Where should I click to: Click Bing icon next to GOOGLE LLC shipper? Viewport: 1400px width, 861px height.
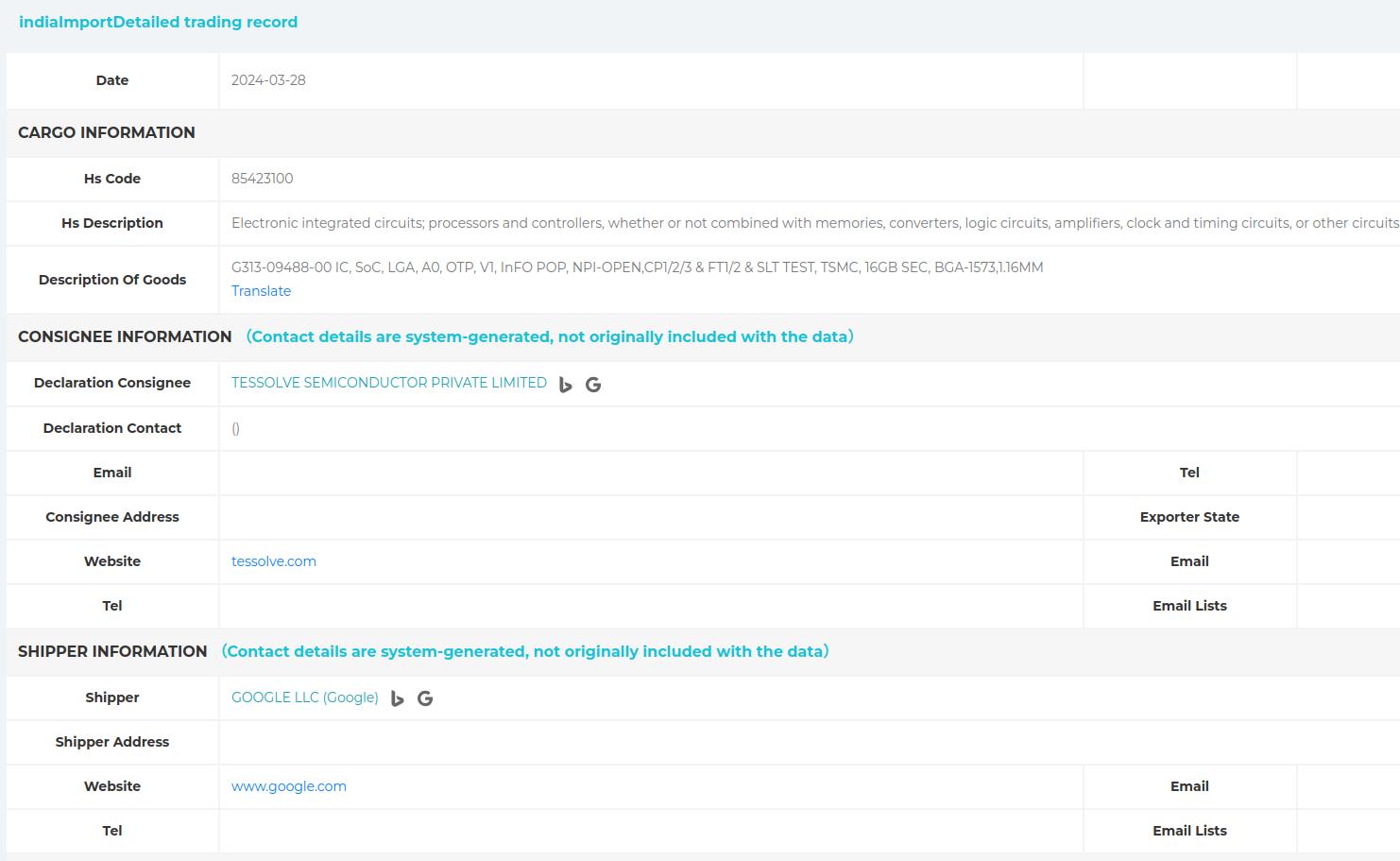398,698
